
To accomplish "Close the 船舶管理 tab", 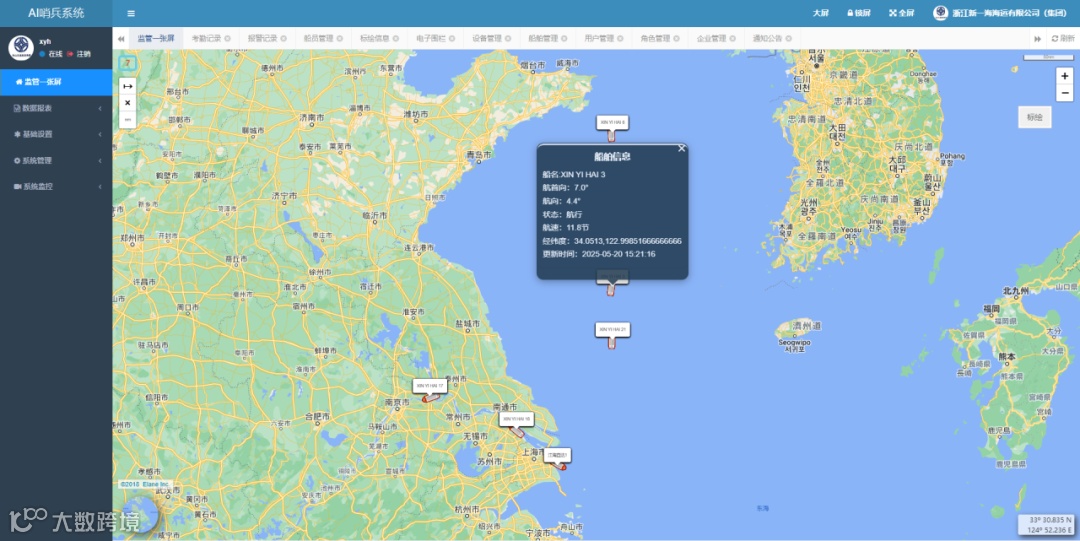I will pos(564,39).
